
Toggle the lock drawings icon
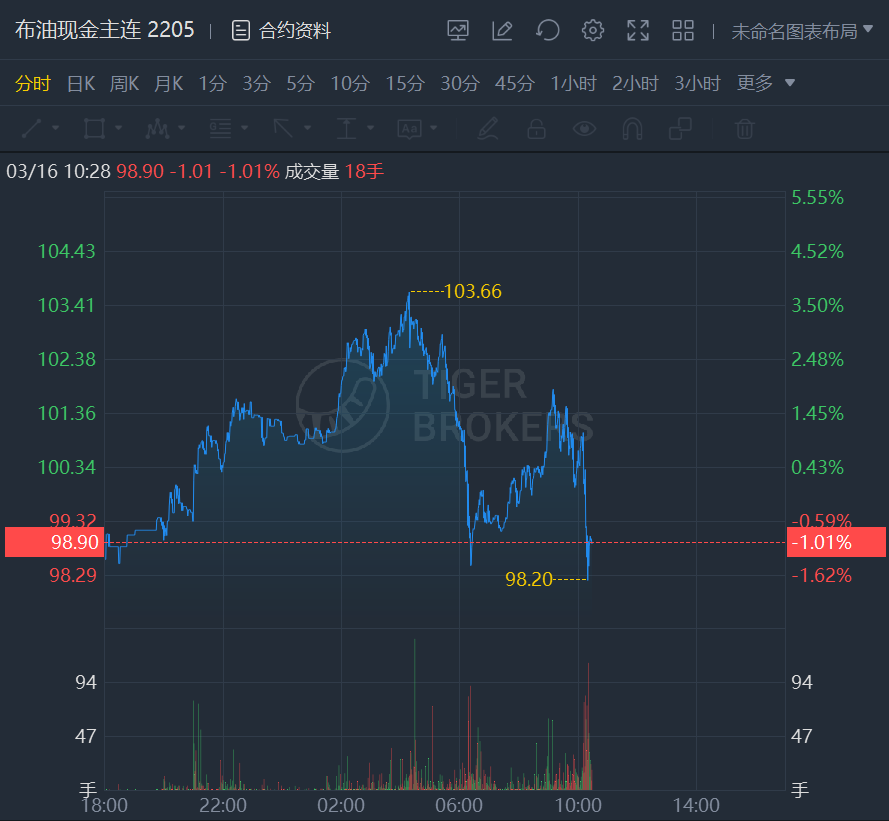[536, 128]
